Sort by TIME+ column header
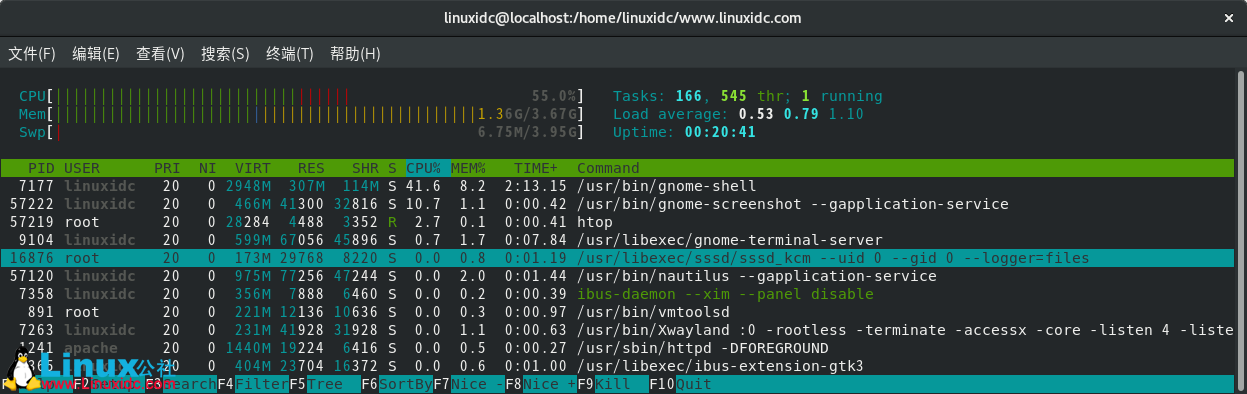 click(x=536, y=168)
